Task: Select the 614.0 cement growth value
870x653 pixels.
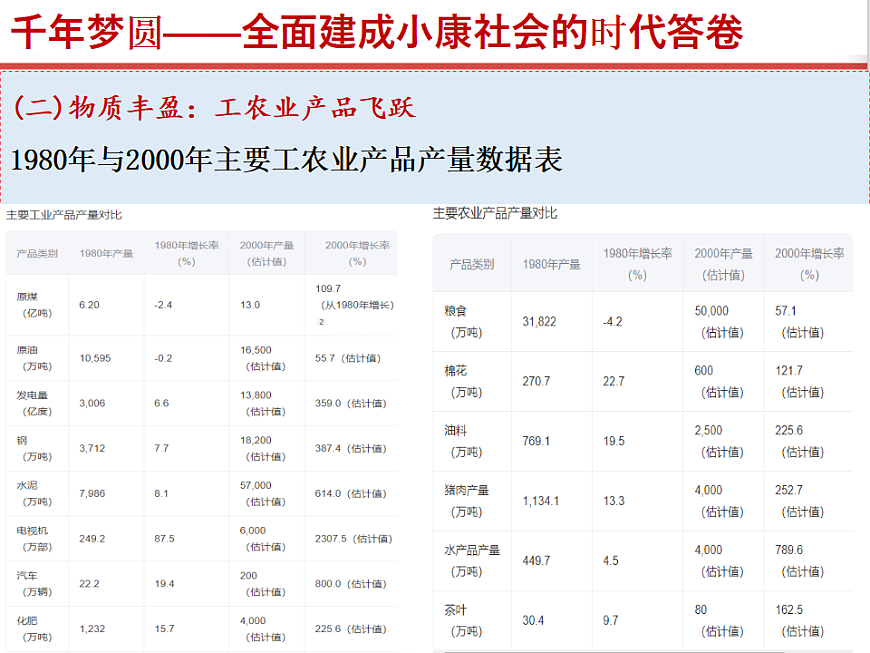Action: (328, 493)
